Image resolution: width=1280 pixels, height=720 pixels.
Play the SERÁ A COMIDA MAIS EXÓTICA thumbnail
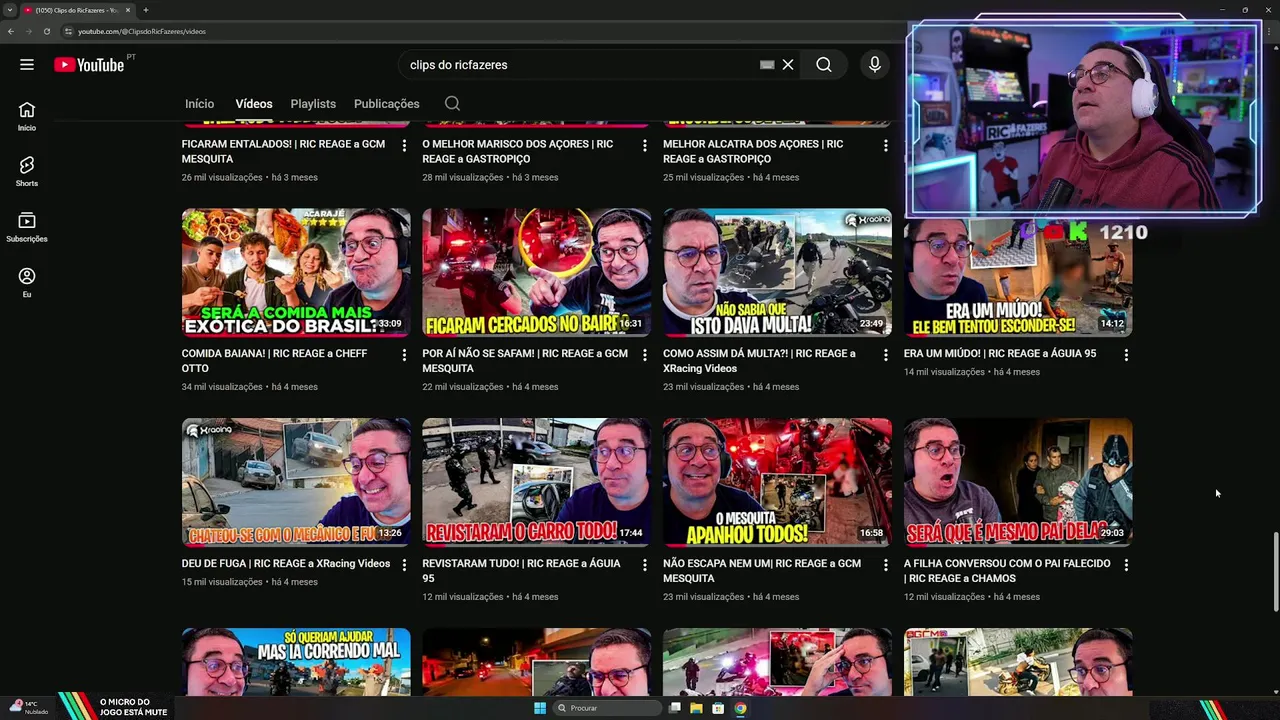point(296,272)
